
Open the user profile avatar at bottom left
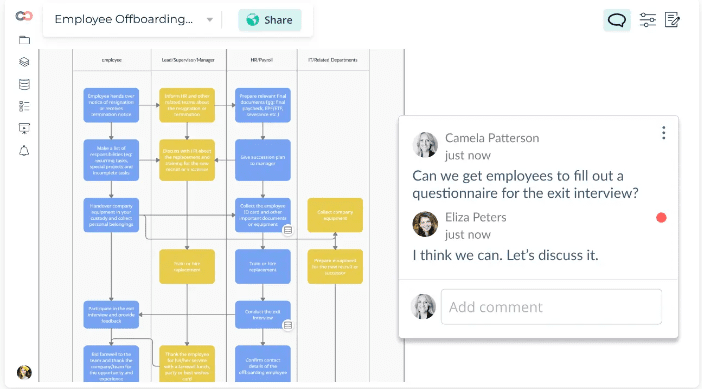coord(24,372)
